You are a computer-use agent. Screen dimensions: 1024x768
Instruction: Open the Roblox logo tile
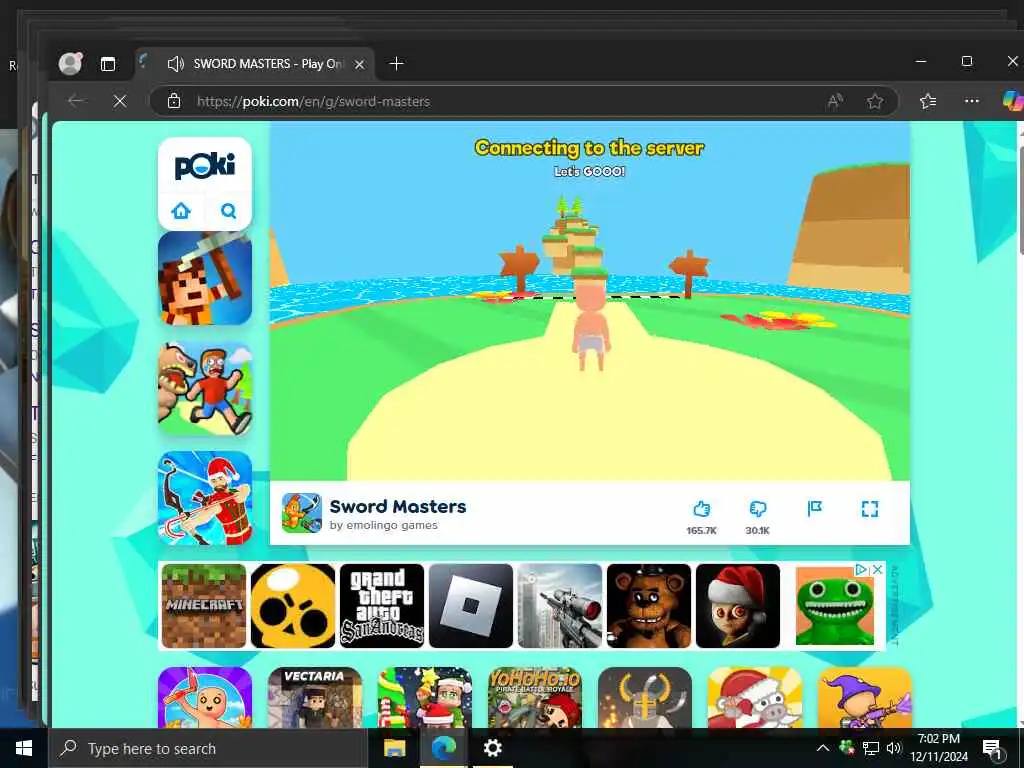pos(471,606)
